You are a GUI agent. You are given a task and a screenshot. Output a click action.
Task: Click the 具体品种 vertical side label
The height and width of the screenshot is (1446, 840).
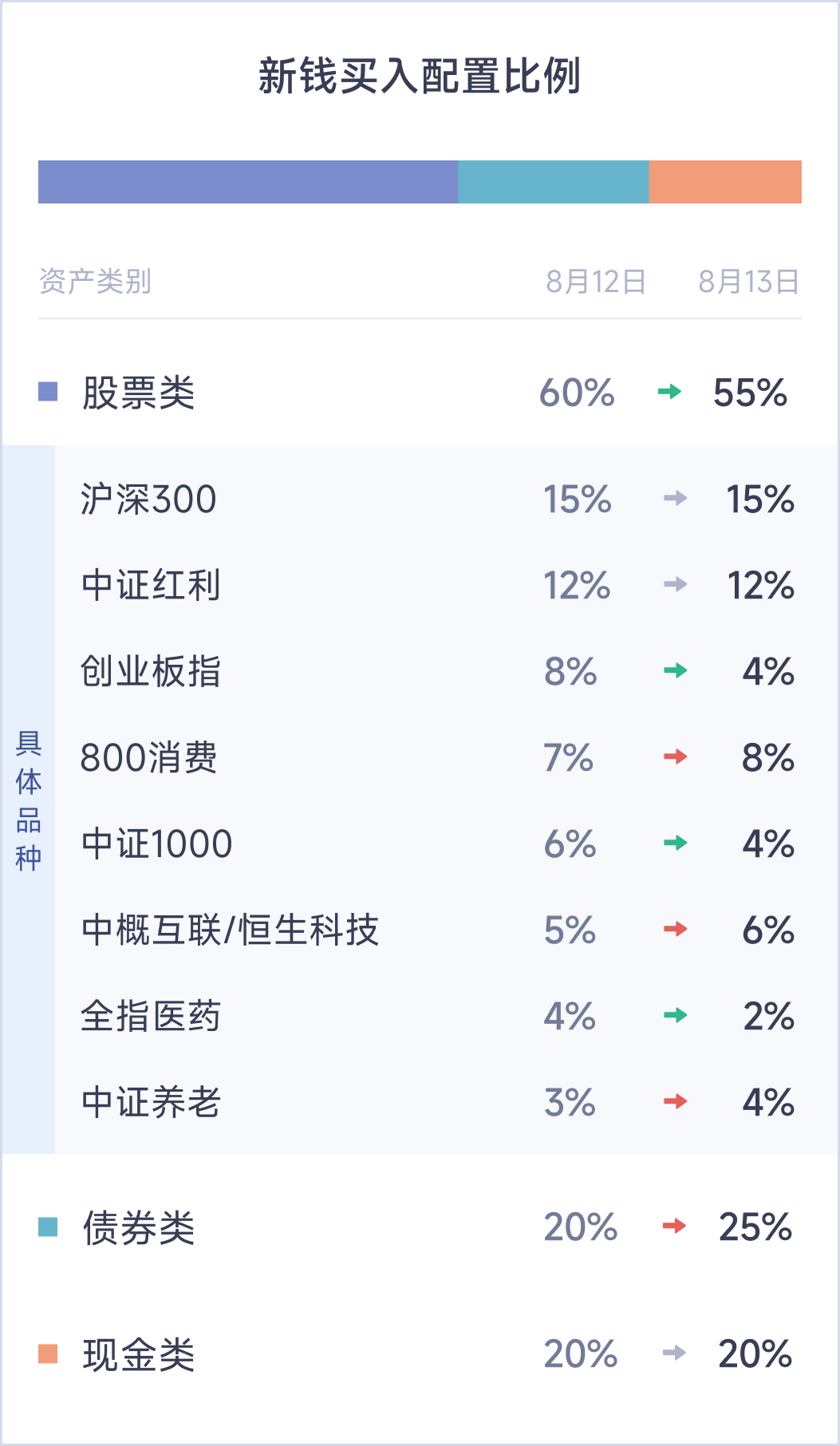29,800
